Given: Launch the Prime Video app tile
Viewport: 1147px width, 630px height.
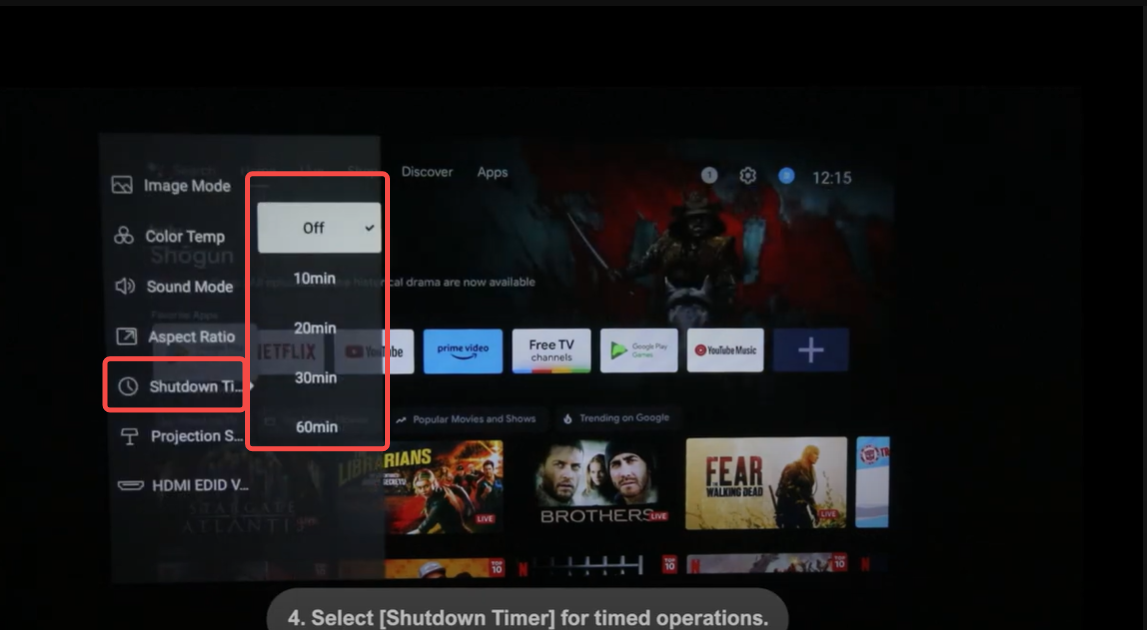Looking at the screenshot, I should [x=463, y=350].
